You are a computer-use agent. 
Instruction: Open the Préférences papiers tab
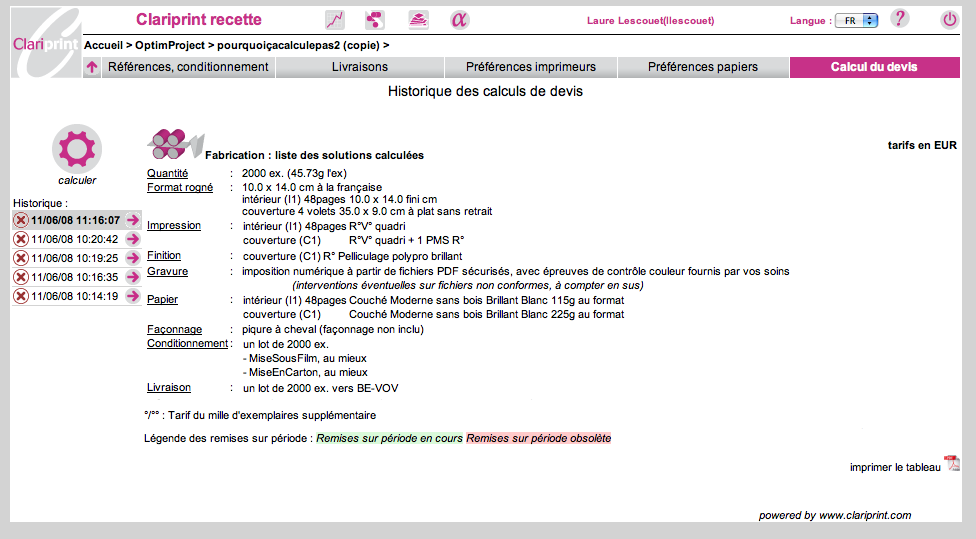[702, 67]
